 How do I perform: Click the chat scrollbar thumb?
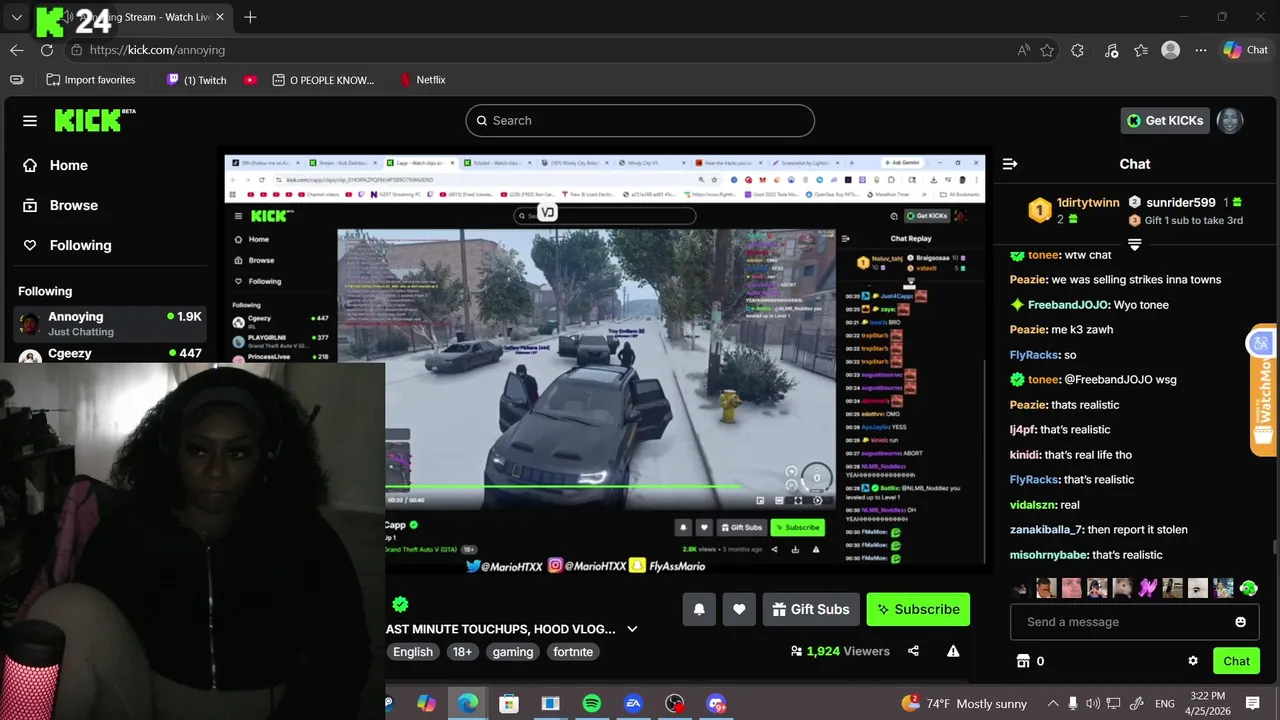pyautogui.click(x=1274, y=546)
